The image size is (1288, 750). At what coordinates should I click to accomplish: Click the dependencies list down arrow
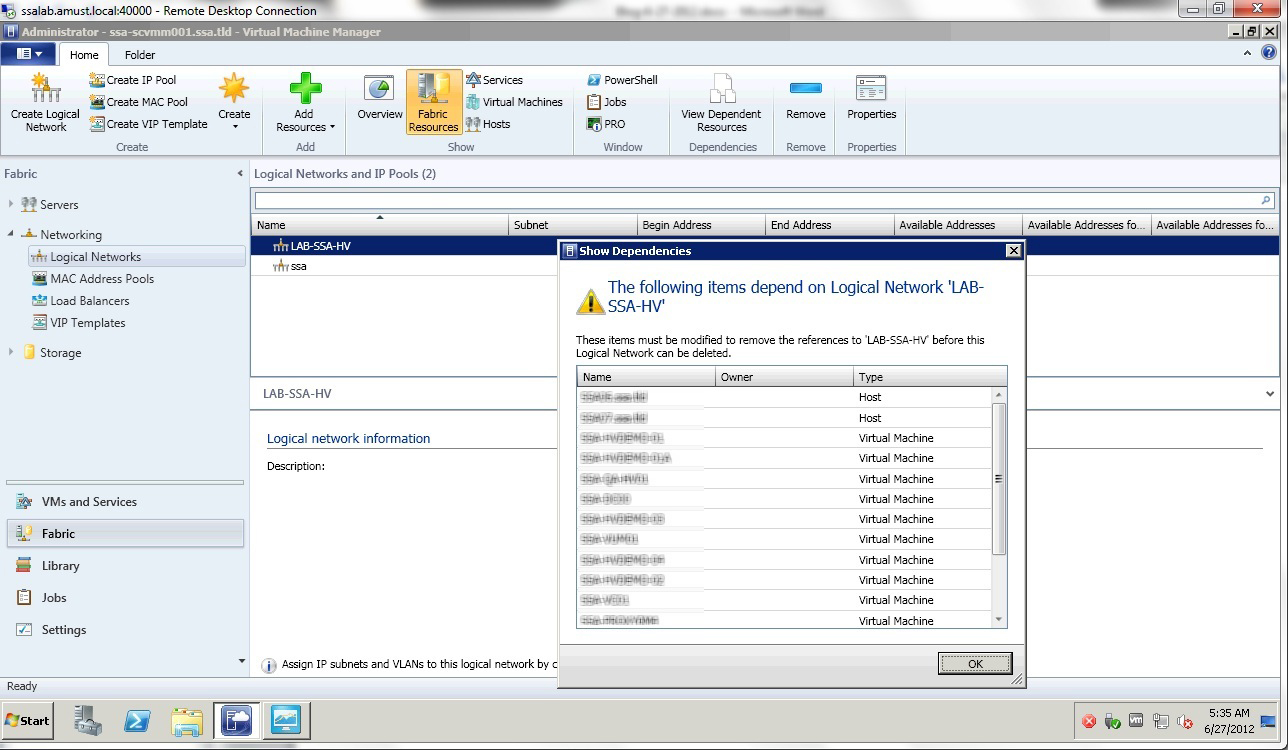pos(998,620)
